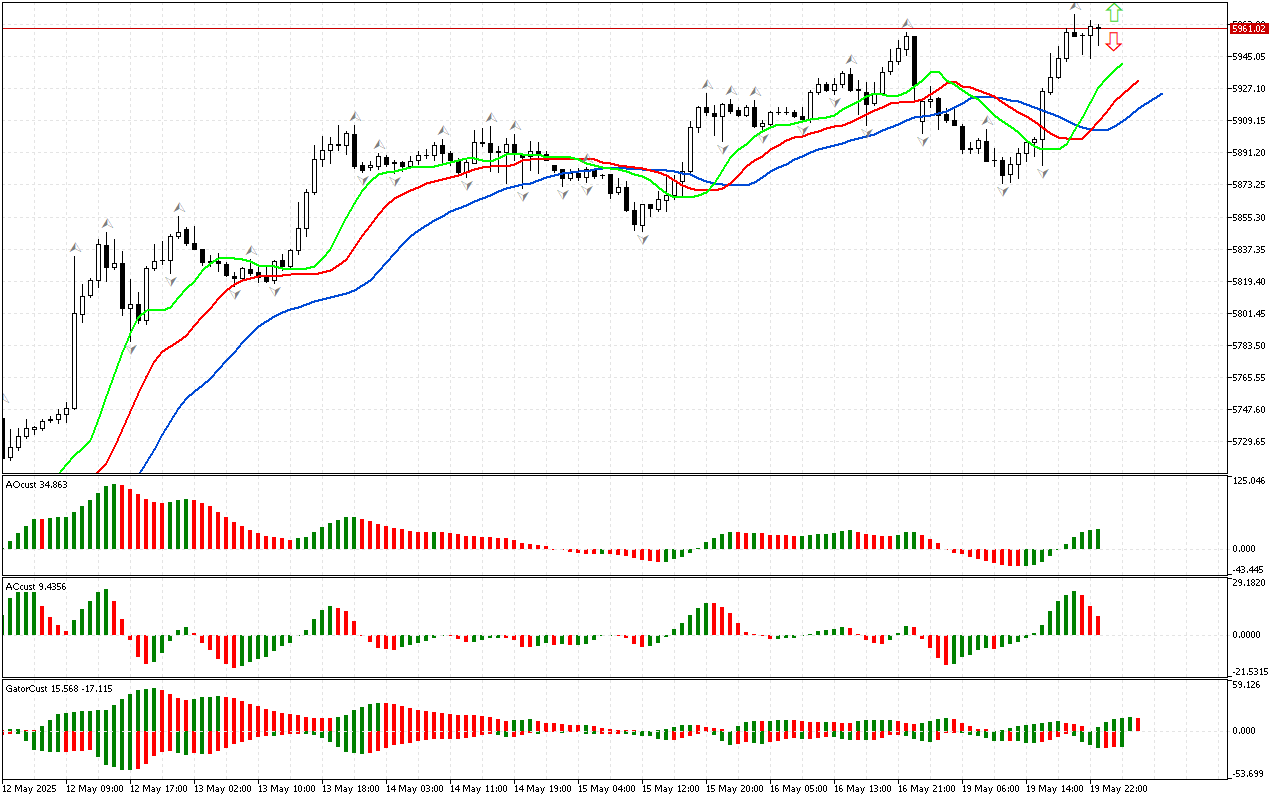Image resolution: width=1280 pixels, height=800 pixels.
Task: Click the AOcust 34.863 indicator label
Action: coord(37,484)
